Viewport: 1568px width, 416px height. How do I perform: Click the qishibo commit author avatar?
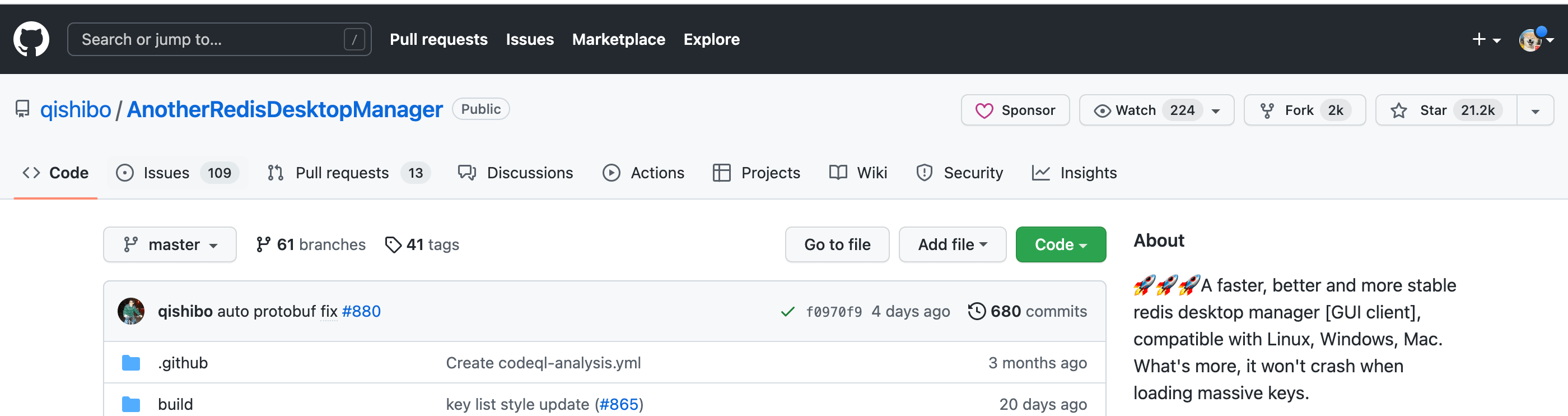click(x=131, y=311)
